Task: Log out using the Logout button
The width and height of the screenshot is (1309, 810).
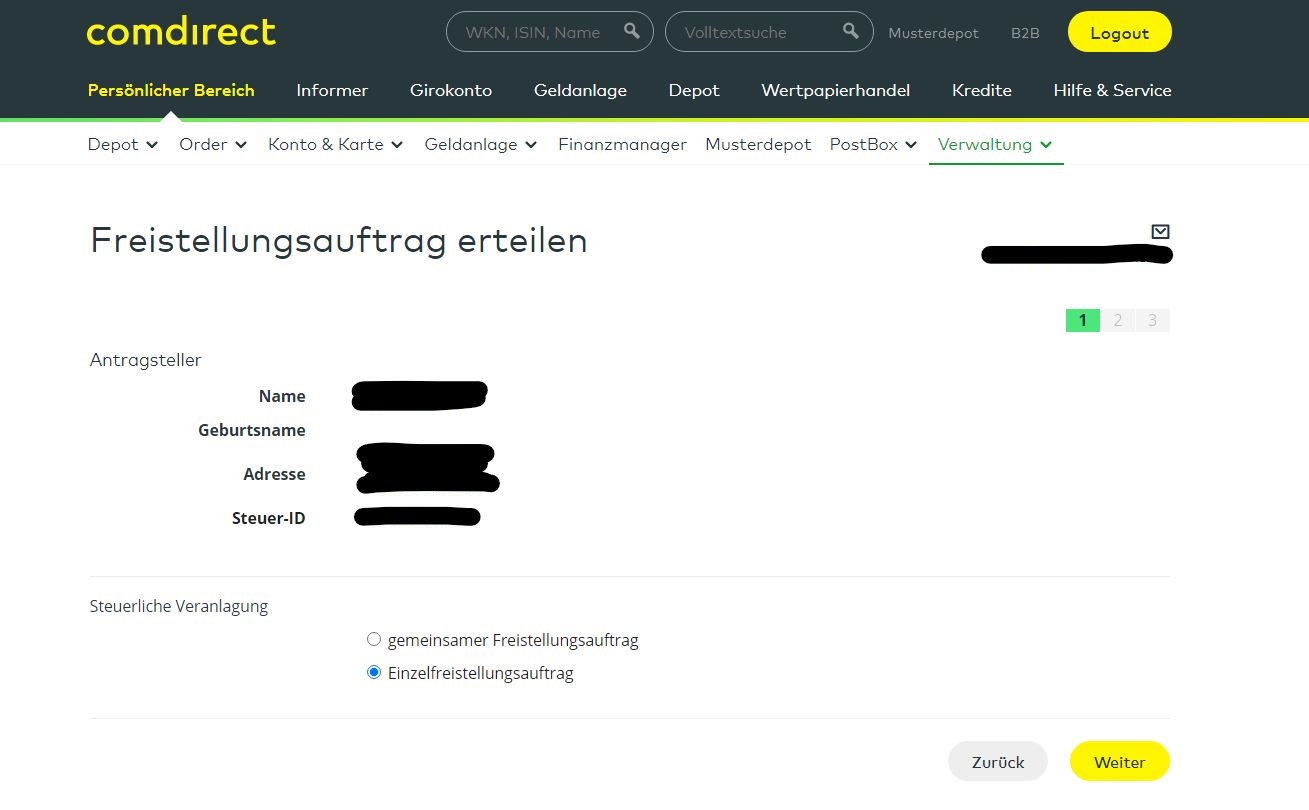Action: tap(1119, 33)
